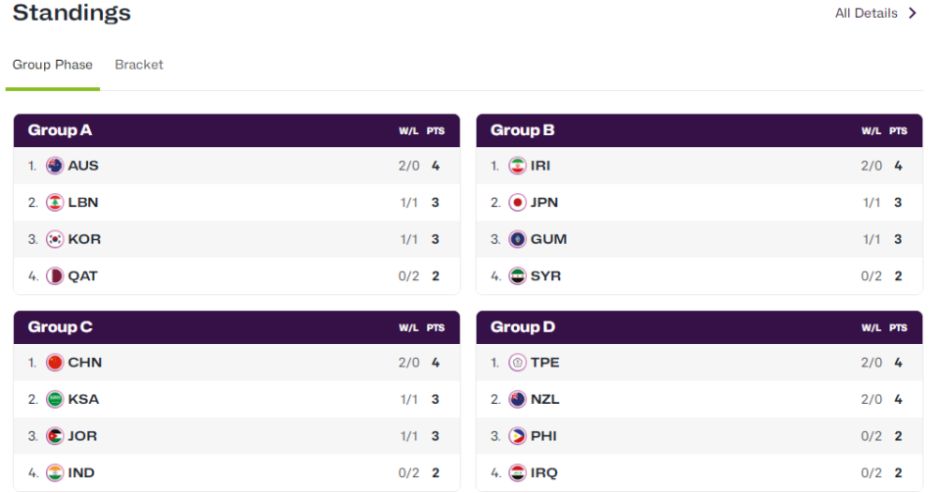The image size is (940, 493).
Task: Click the Guam flag icon
Action: (x=517, y=240)
